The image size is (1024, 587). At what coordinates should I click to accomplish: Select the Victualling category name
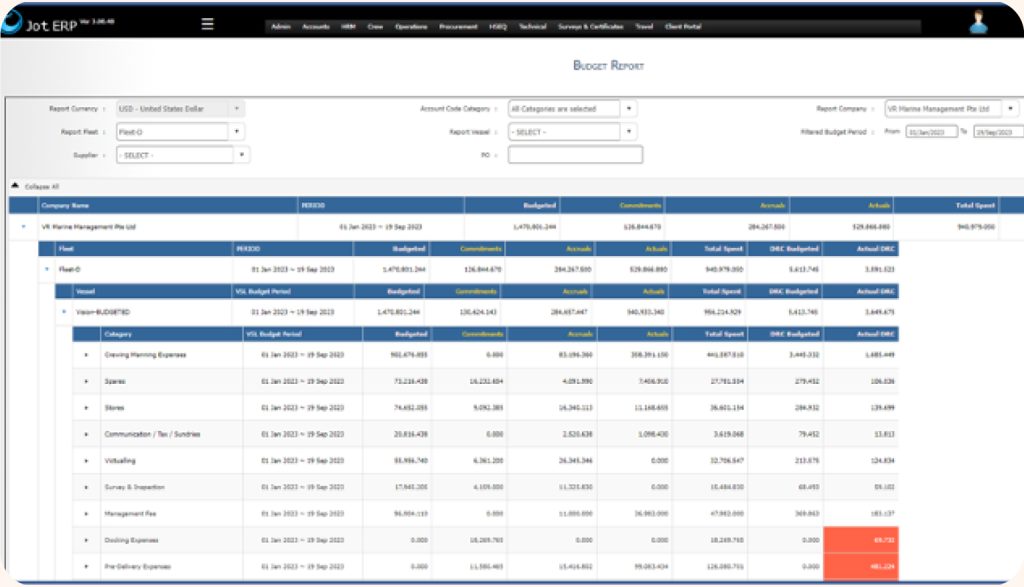pyautogui.click(x=120, y=461)
